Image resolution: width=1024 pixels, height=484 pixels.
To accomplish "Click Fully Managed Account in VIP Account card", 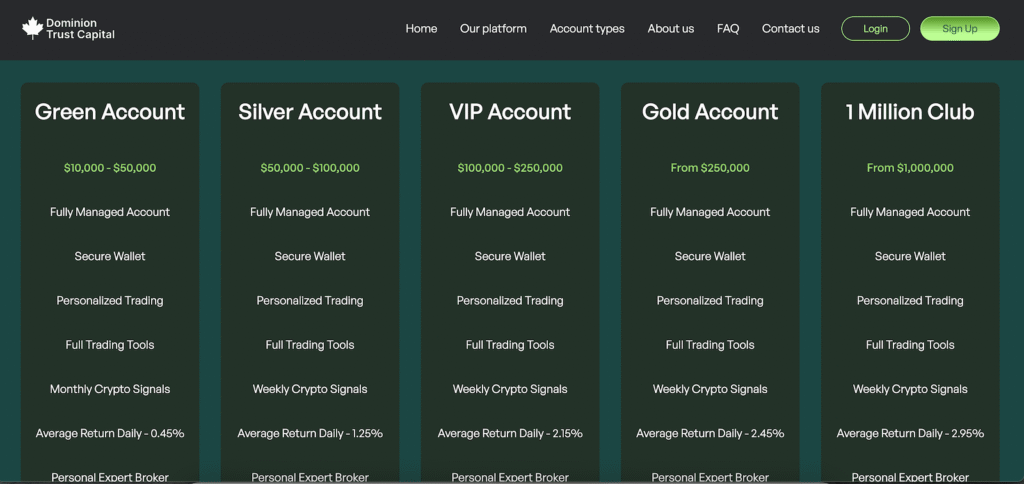I will (510, 212).
